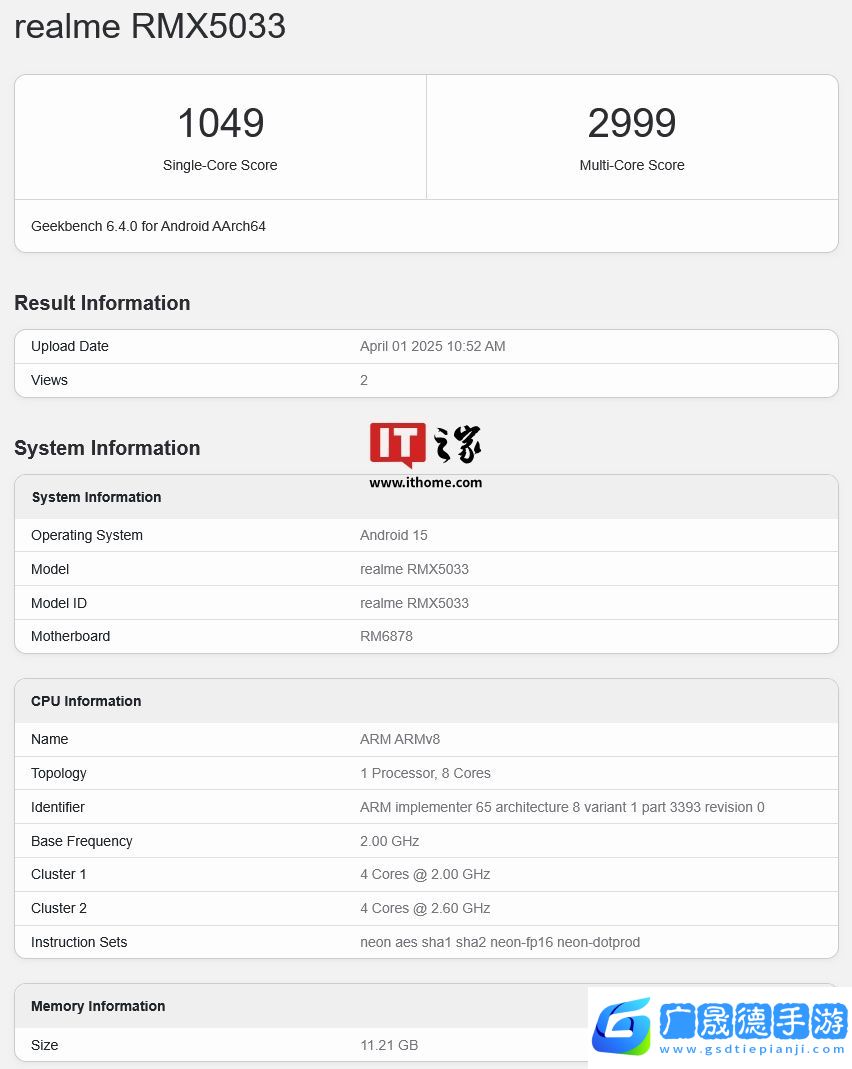Select the single-core score 1049

220,123
